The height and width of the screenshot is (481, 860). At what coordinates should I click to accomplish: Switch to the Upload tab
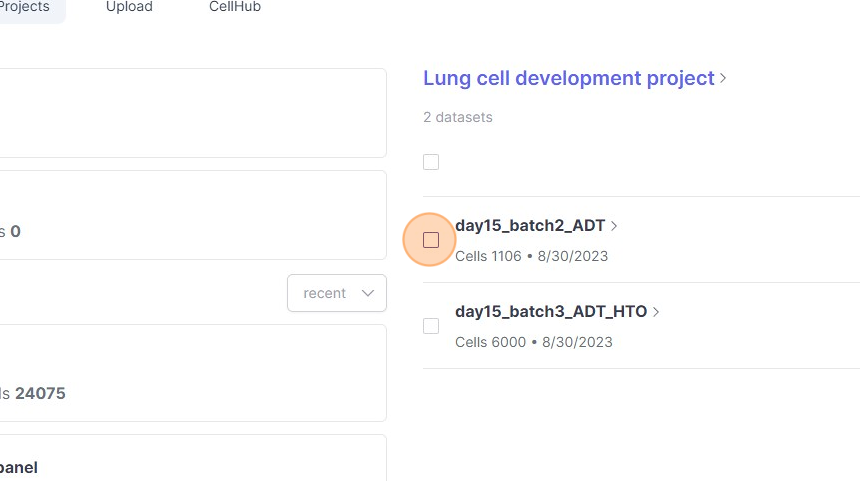(129, 7)
